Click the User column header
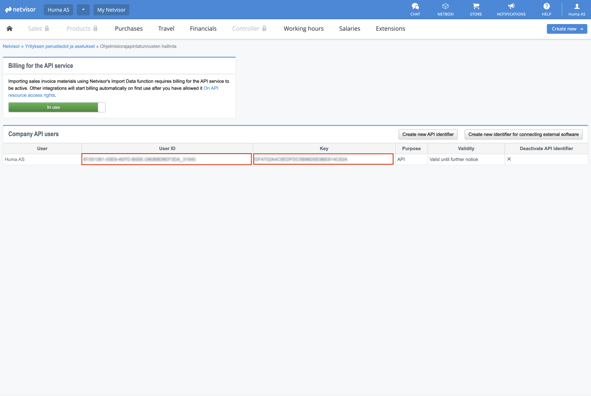Viewport: 591px width, 396px height. click(42, 148)
